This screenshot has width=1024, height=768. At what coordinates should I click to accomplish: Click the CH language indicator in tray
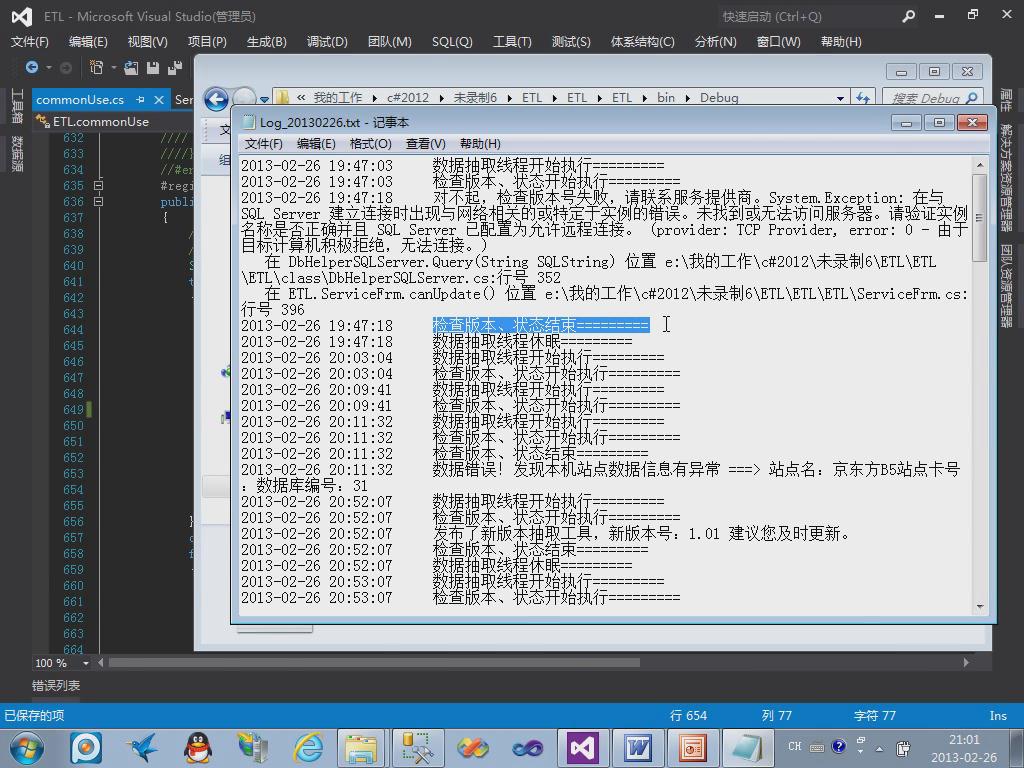point(795,746)
